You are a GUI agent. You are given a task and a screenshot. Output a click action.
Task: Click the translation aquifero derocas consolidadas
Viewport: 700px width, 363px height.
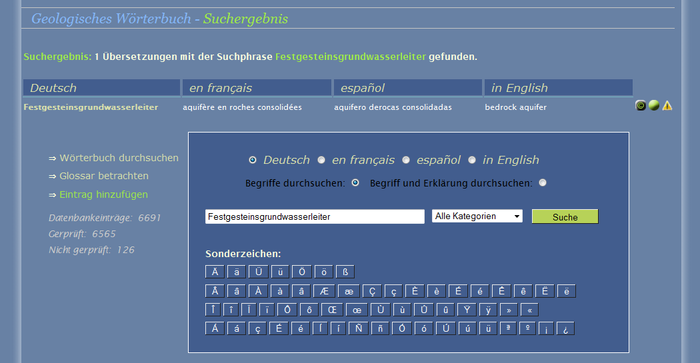click(393, 107)
